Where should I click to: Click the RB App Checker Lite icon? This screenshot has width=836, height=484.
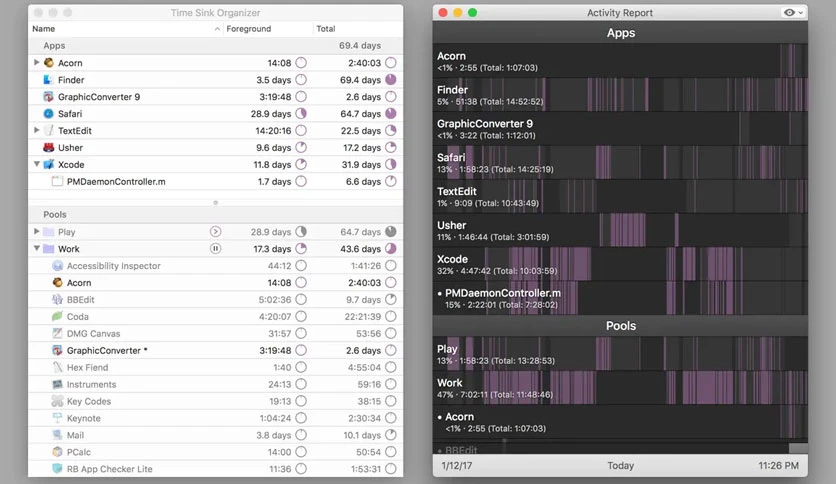pos(58,469)
